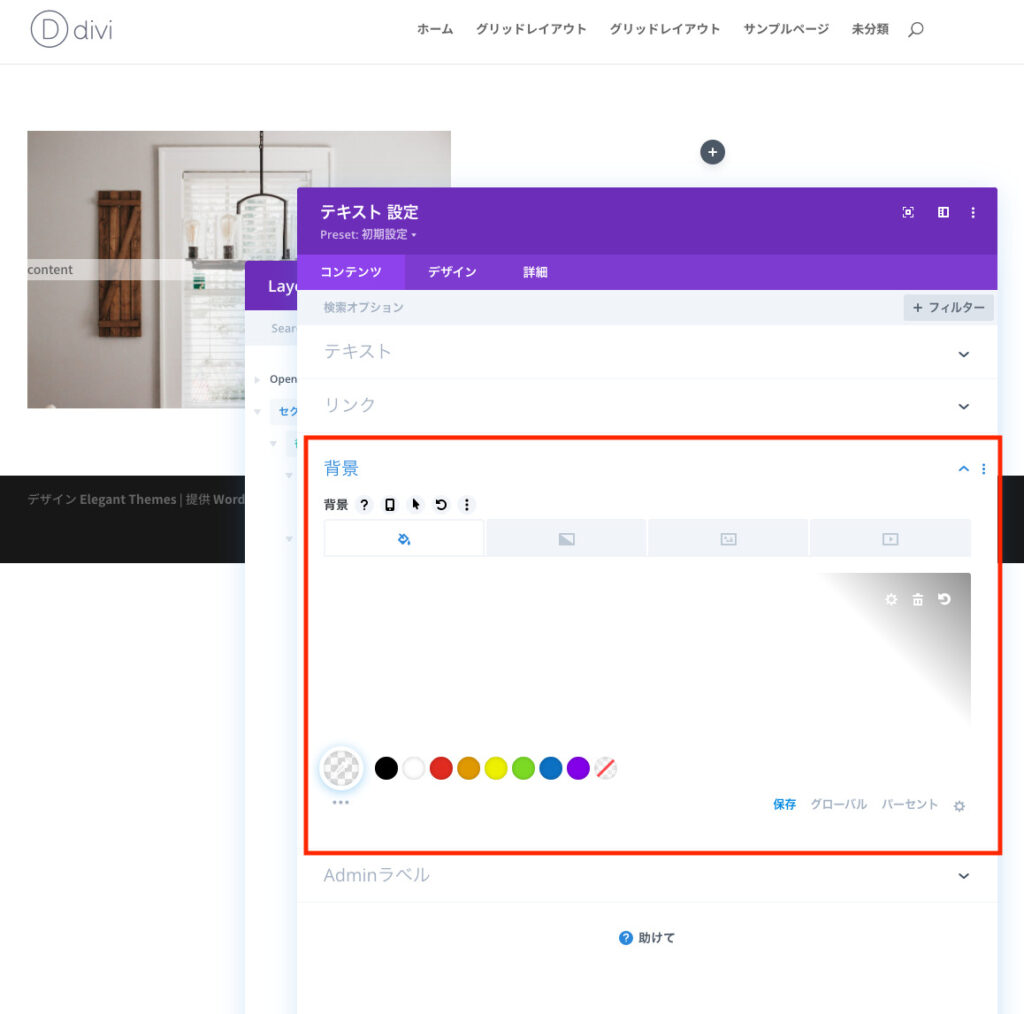Toggle the snap-to-side icon in modal header
The width and height of the screenshot is (1024, 1014).
[943, 212]
